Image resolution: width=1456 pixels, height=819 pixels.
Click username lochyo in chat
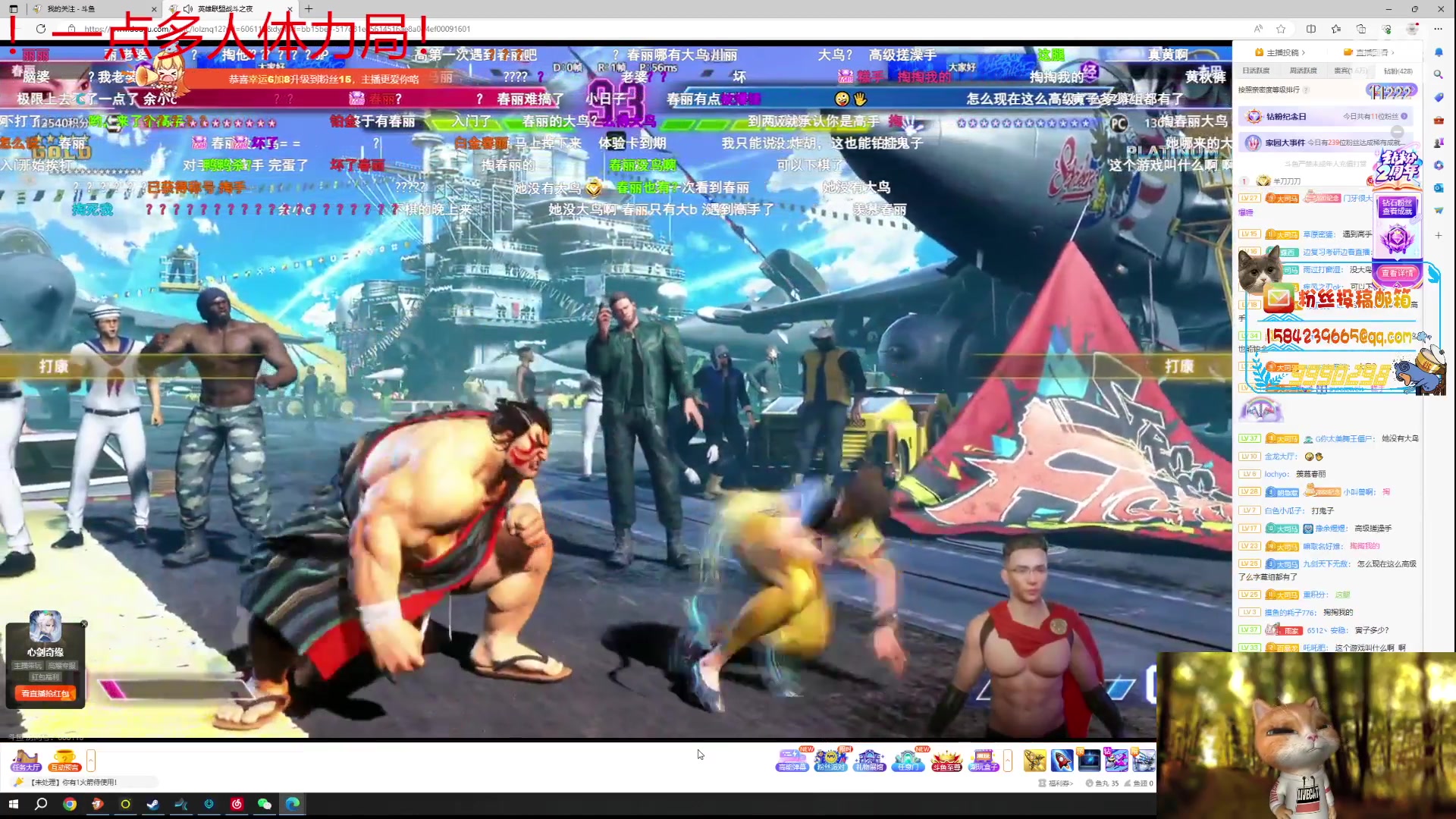[1276, 474]
